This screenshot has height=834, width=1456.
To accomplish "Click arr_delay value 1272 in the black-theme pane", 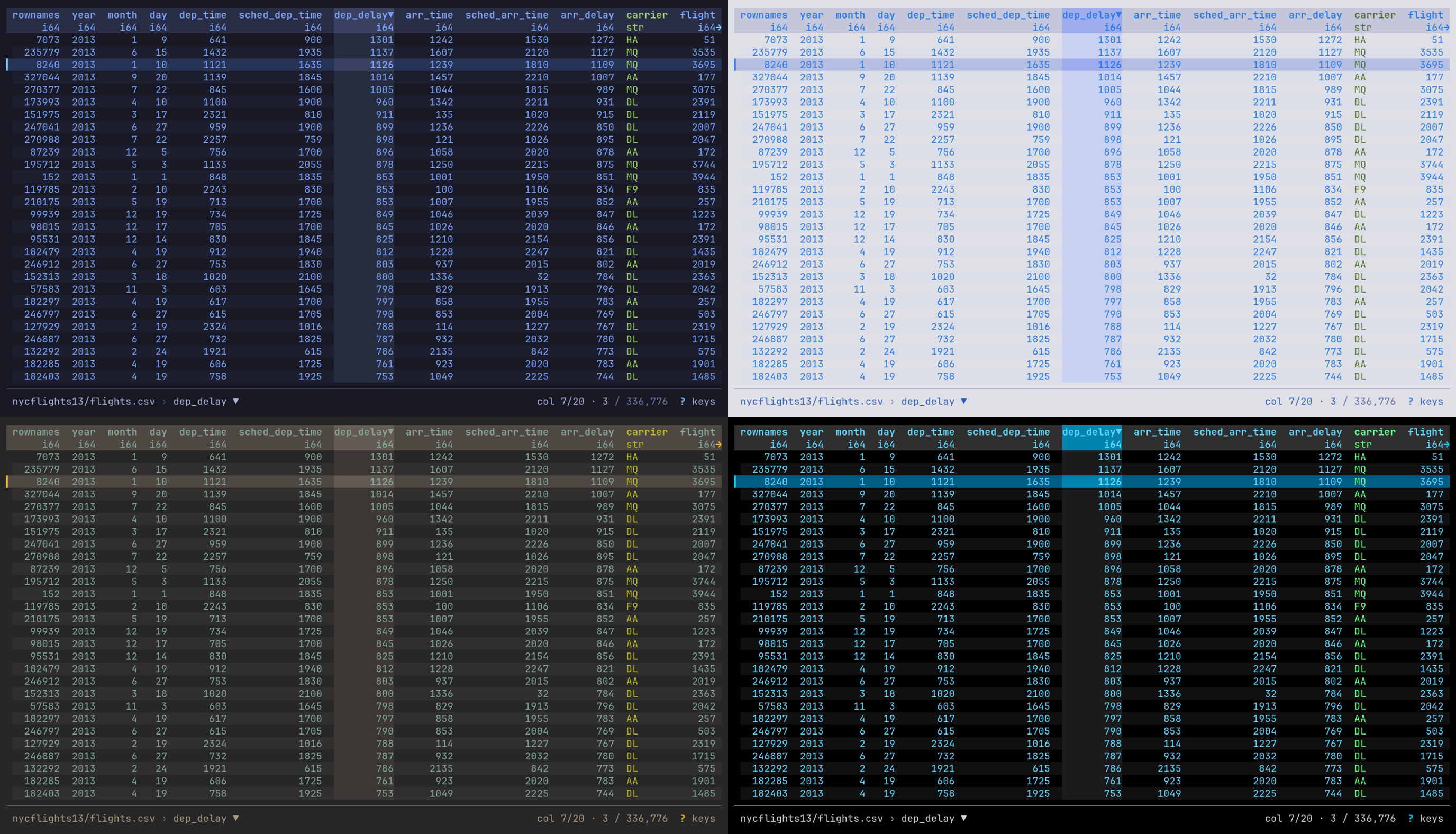I will tap(1330, 457).
